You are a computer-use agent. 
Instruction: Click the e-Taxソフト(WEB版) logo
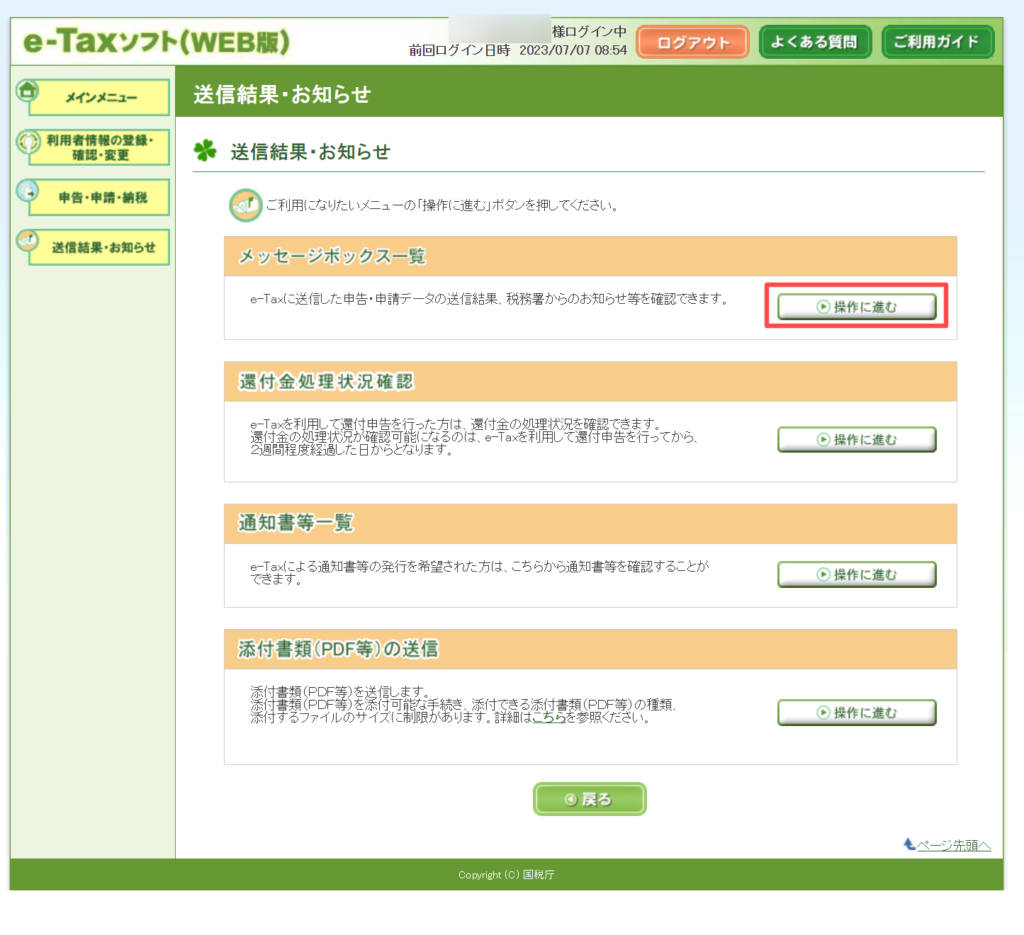[x=155, y=42]
